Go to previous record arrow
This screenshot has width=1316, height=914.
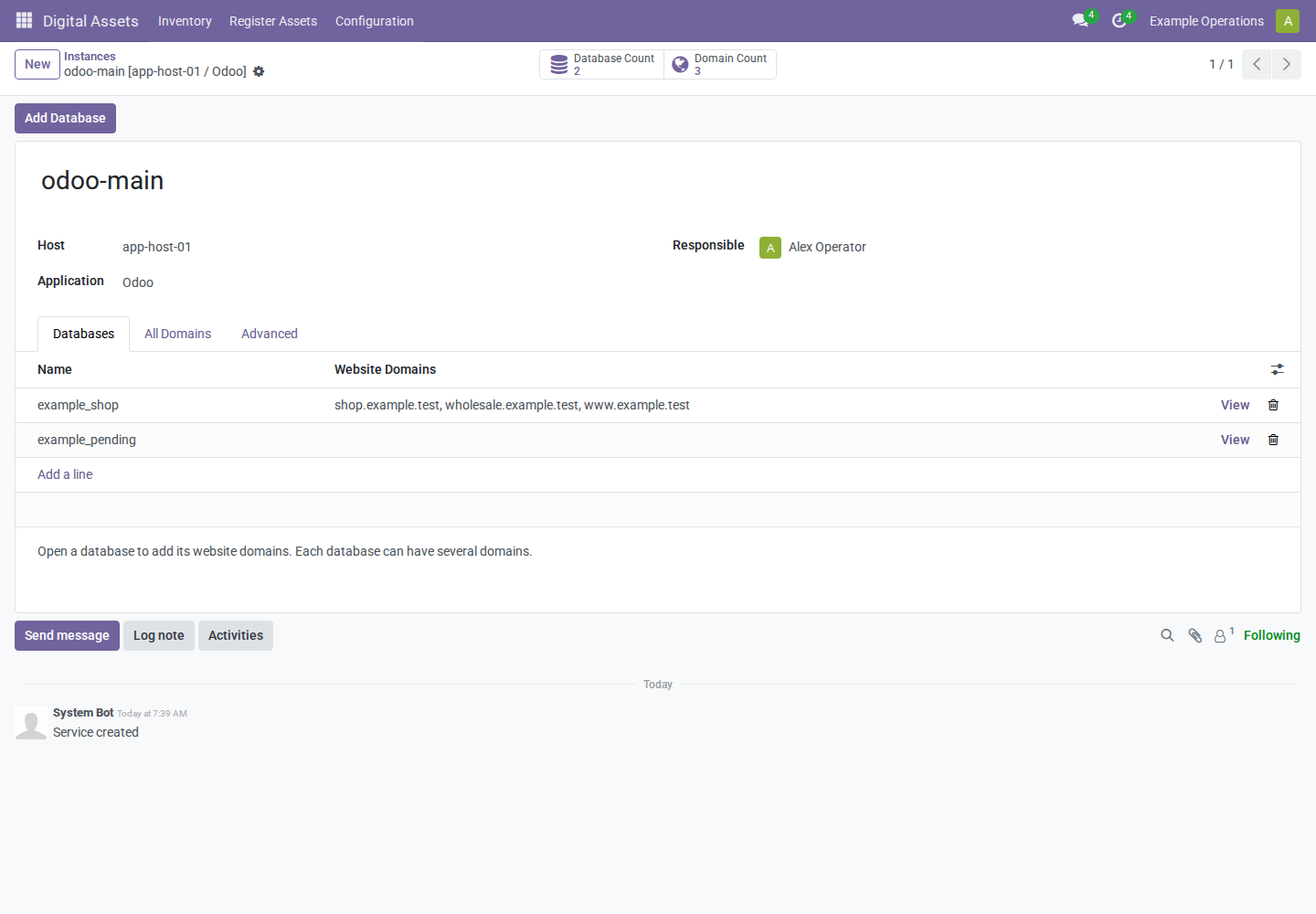point(1257,64)
